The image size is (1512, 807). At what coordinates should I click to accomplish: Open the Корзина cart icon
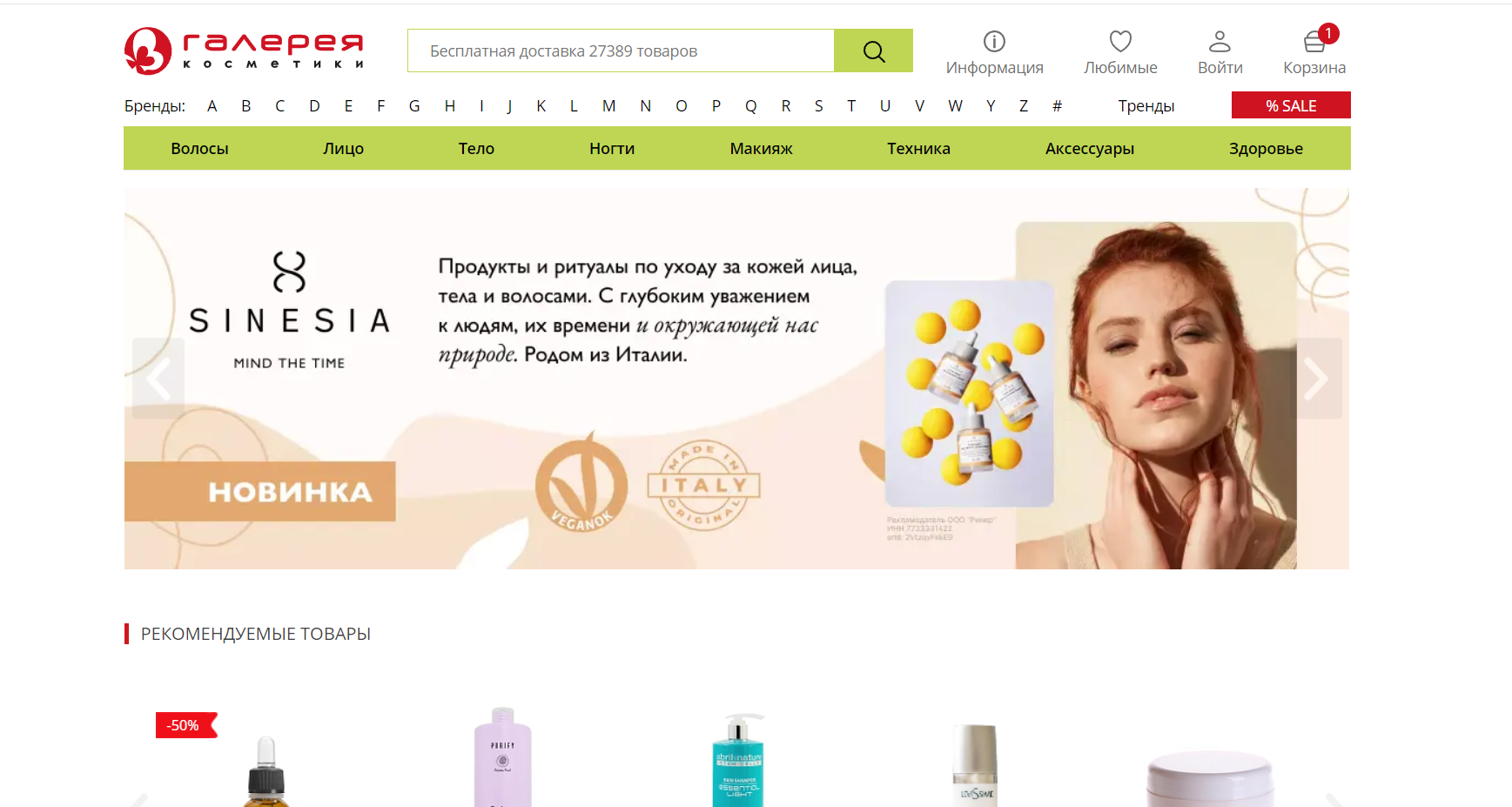(1314, 41)
